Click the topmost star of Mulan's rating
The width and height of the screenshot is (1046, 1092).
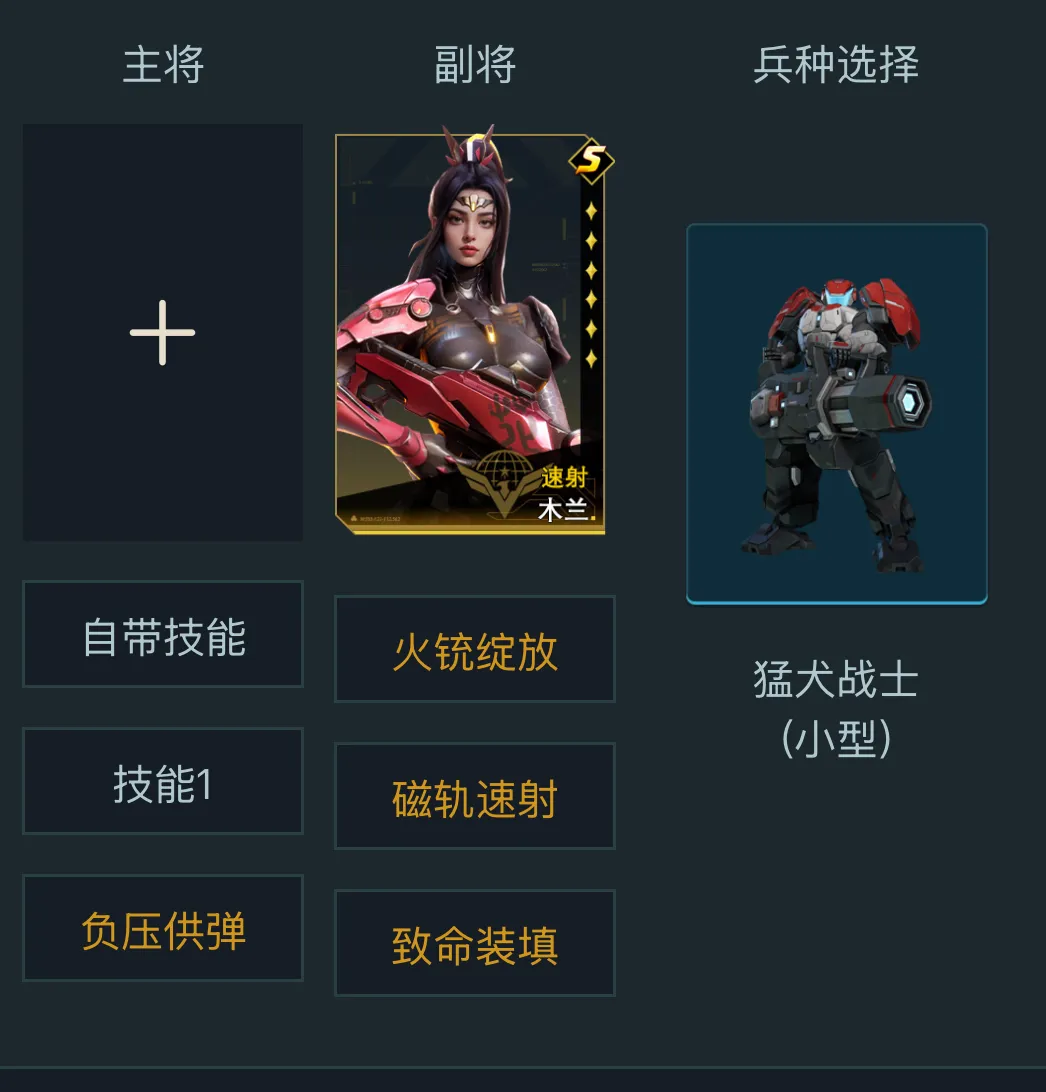(x=591, y=210)
